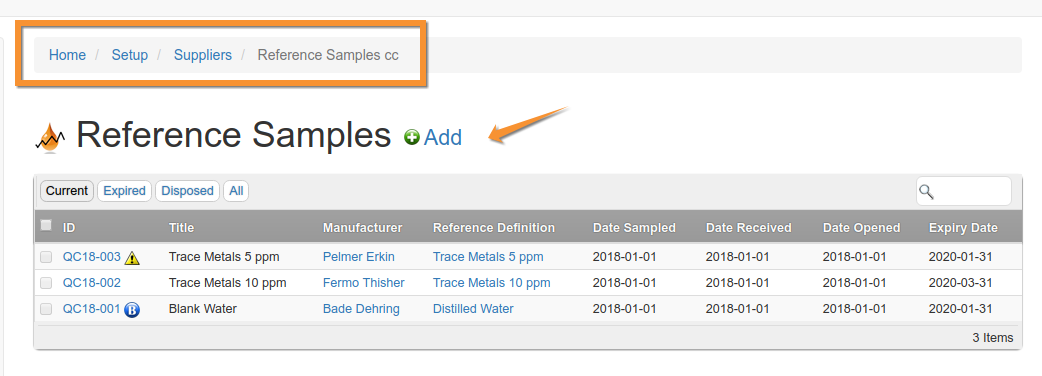Click the blue B blank icon on QC18-001
The image size is (1042, 376).
coord(132,310)
